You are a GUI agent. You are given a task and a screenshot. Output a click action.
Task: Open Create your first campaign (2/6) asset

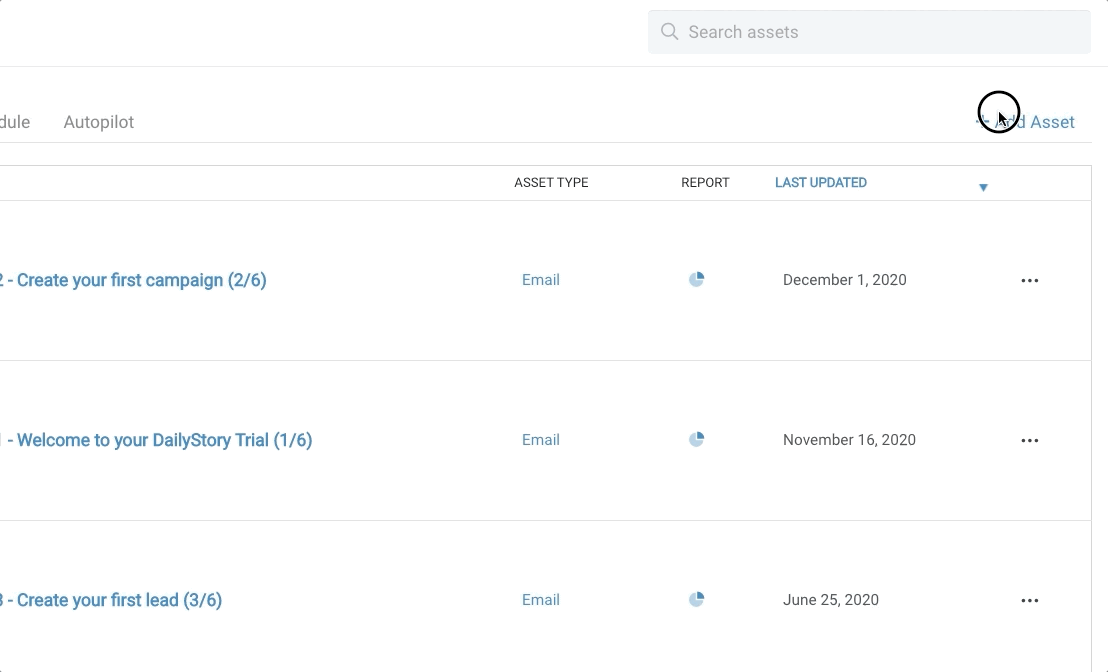(140, 280)
